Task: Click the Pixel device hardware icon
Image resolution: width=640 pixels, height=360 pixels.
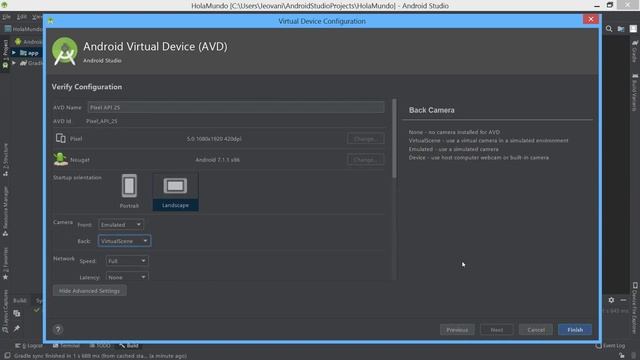Action: [x=61, y=138]
